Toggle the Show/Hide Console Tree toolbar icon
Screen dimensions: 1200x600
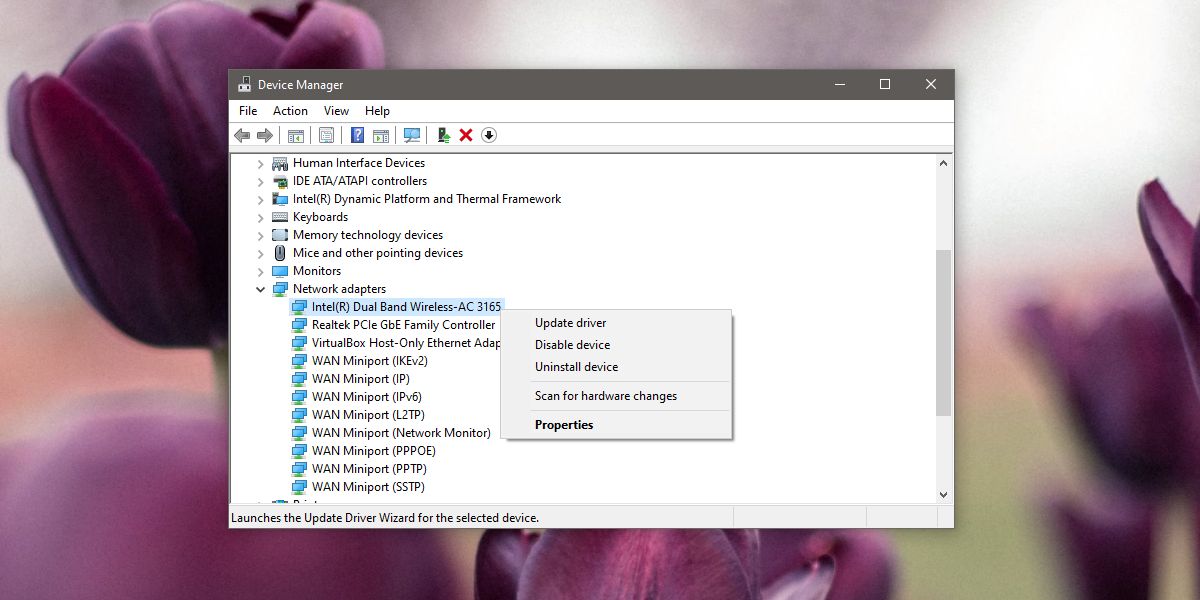(296, 135)
